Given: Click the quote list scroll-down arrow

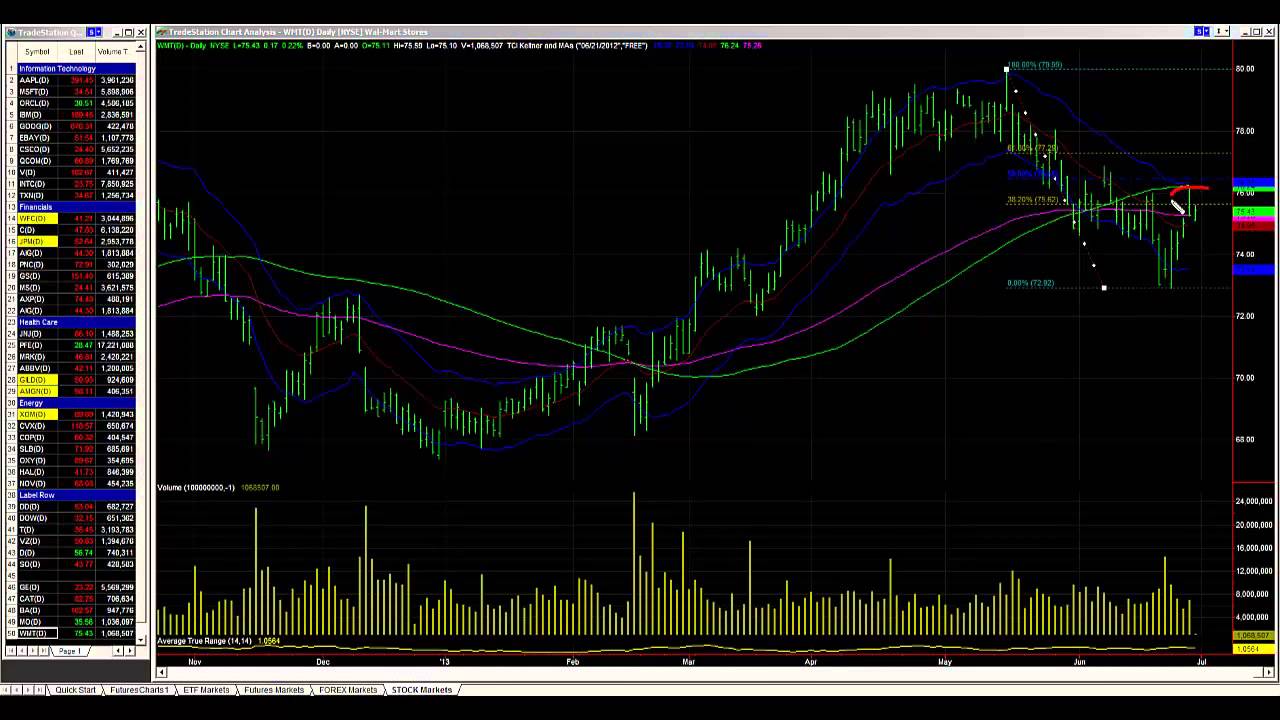Looking at the screenshot, I should (x=141, y=641).
